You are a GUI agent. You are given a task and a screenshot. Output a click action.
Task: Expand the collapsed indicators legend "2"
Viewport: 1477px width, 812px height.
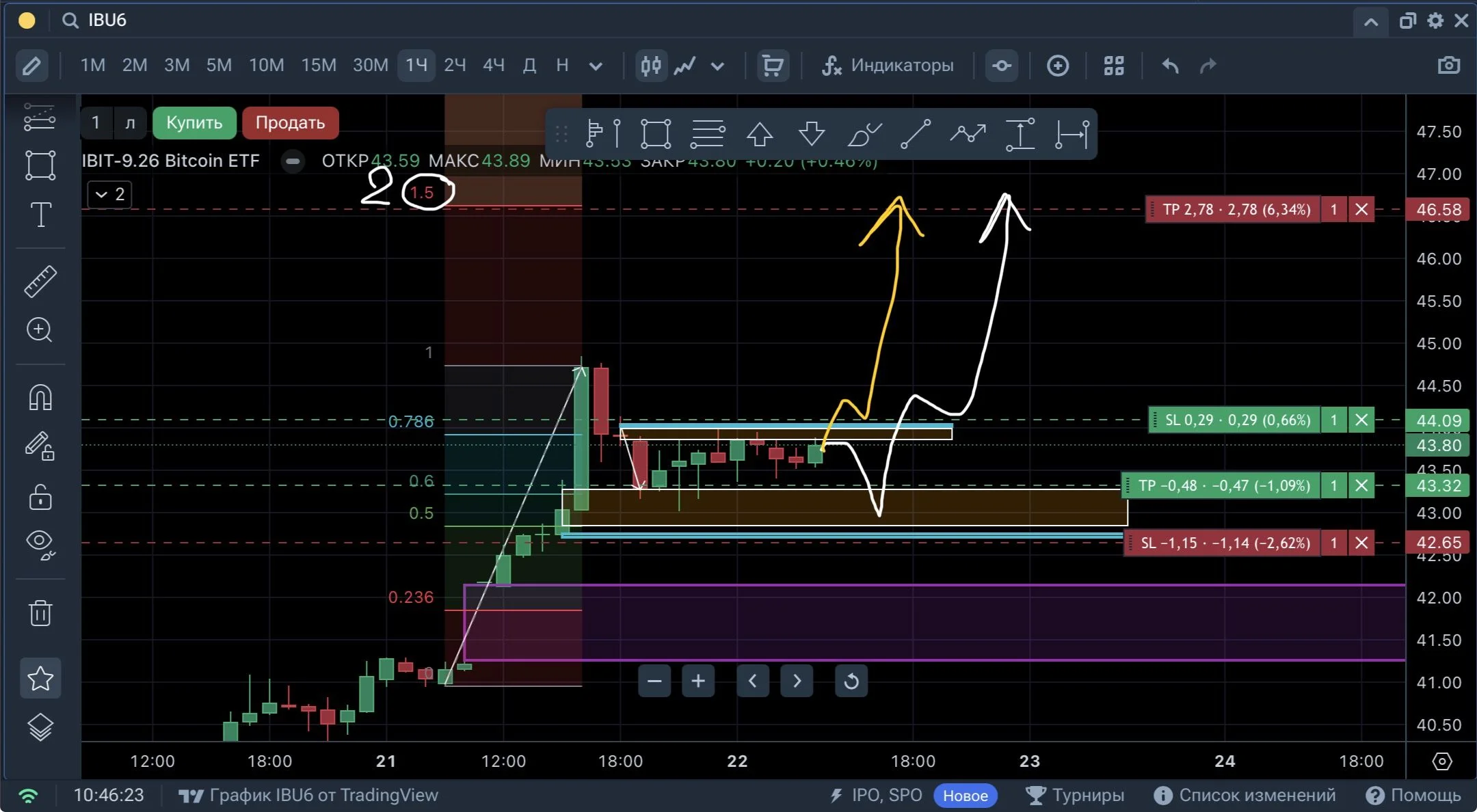tap(109, 194)
